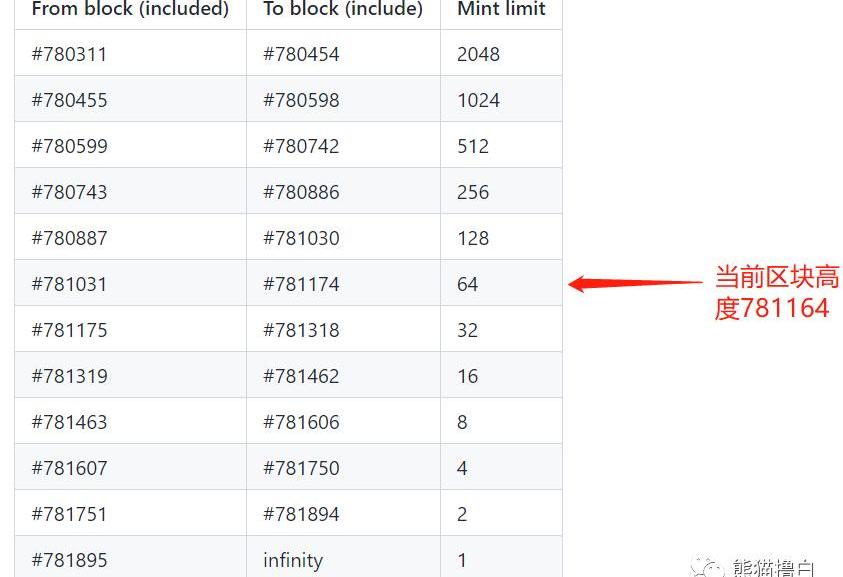Click the WeChat watermark logo icon
The width and height of the screenshot is (843, 577).
[713, 567]
